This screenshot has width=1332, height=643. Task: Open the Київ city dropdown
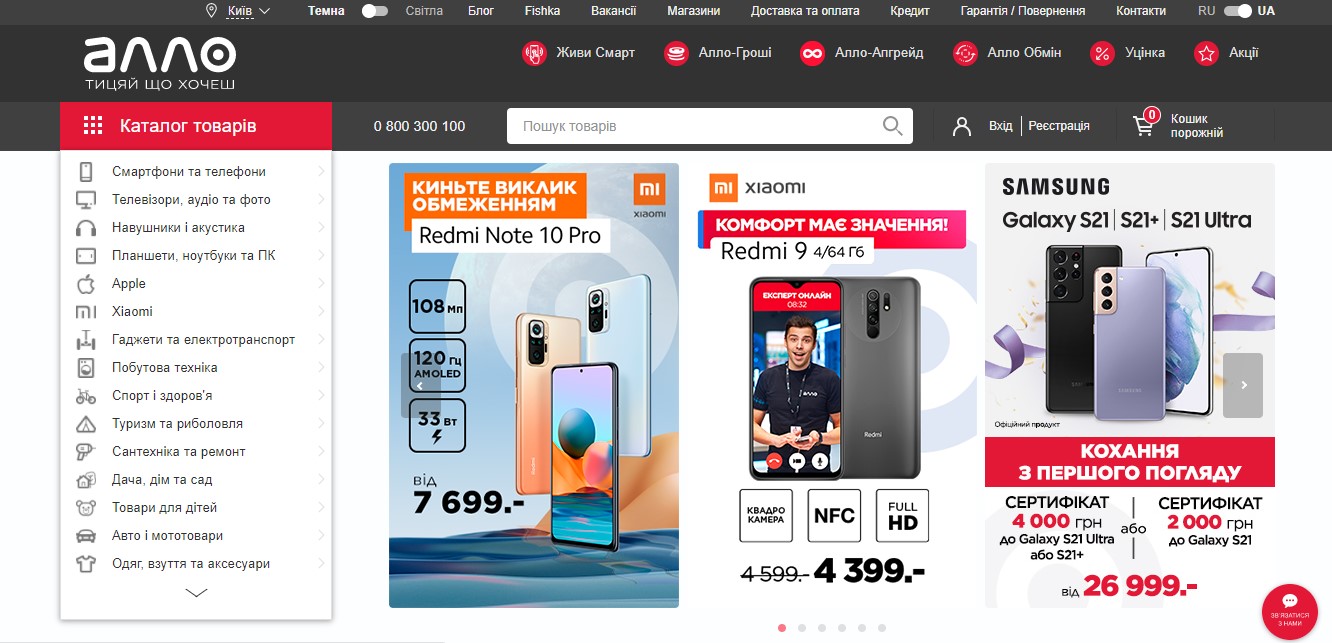point(238,11)
